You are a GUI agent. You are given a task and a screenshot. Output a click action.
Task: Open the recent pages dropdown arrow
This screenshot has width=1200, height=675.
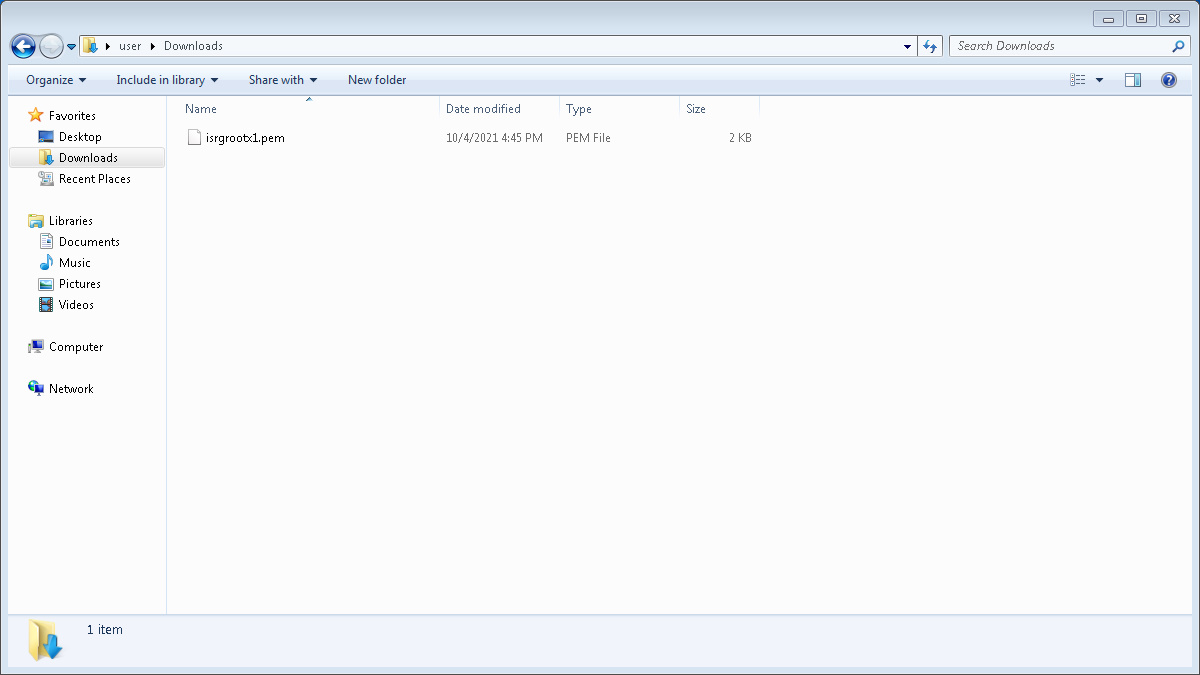click(72, 47)
